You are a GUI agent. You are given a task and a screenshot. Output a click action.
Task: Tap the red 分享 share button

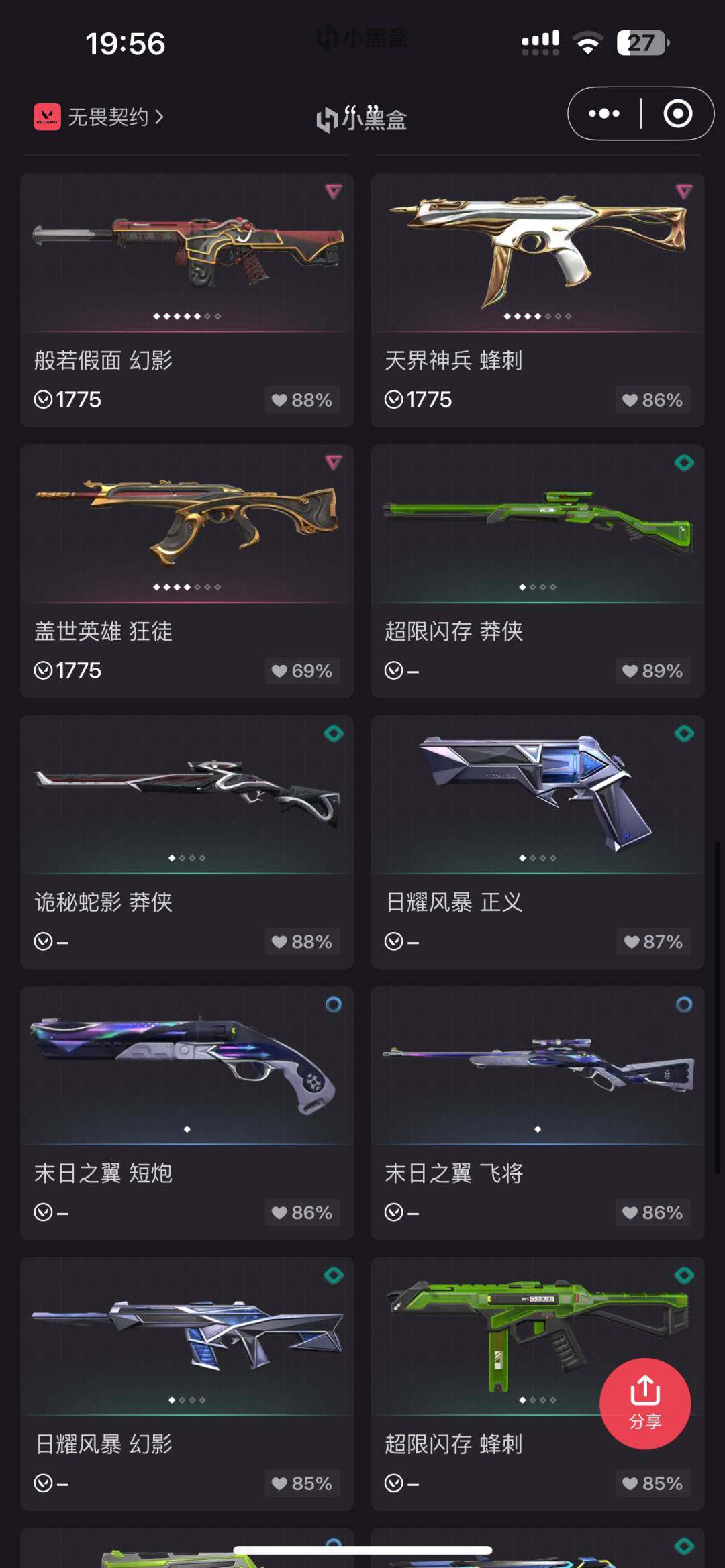pyautogui.click(x=645, y=1404)
